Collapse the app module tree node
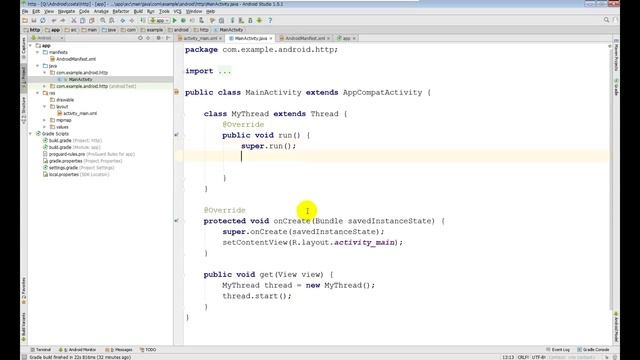The image size is (640, 360). (x=31, y=46)
